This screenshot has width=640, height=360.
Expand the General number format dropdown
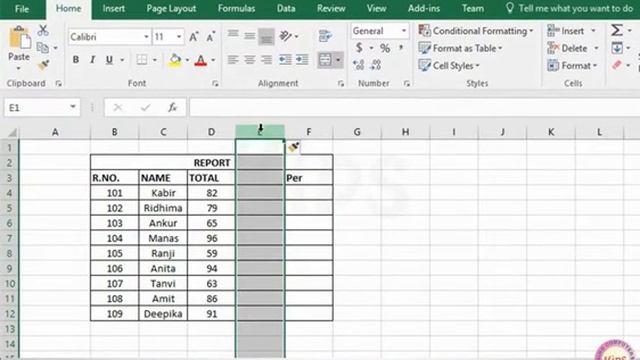pyautogui.click(x=404, y=31)
